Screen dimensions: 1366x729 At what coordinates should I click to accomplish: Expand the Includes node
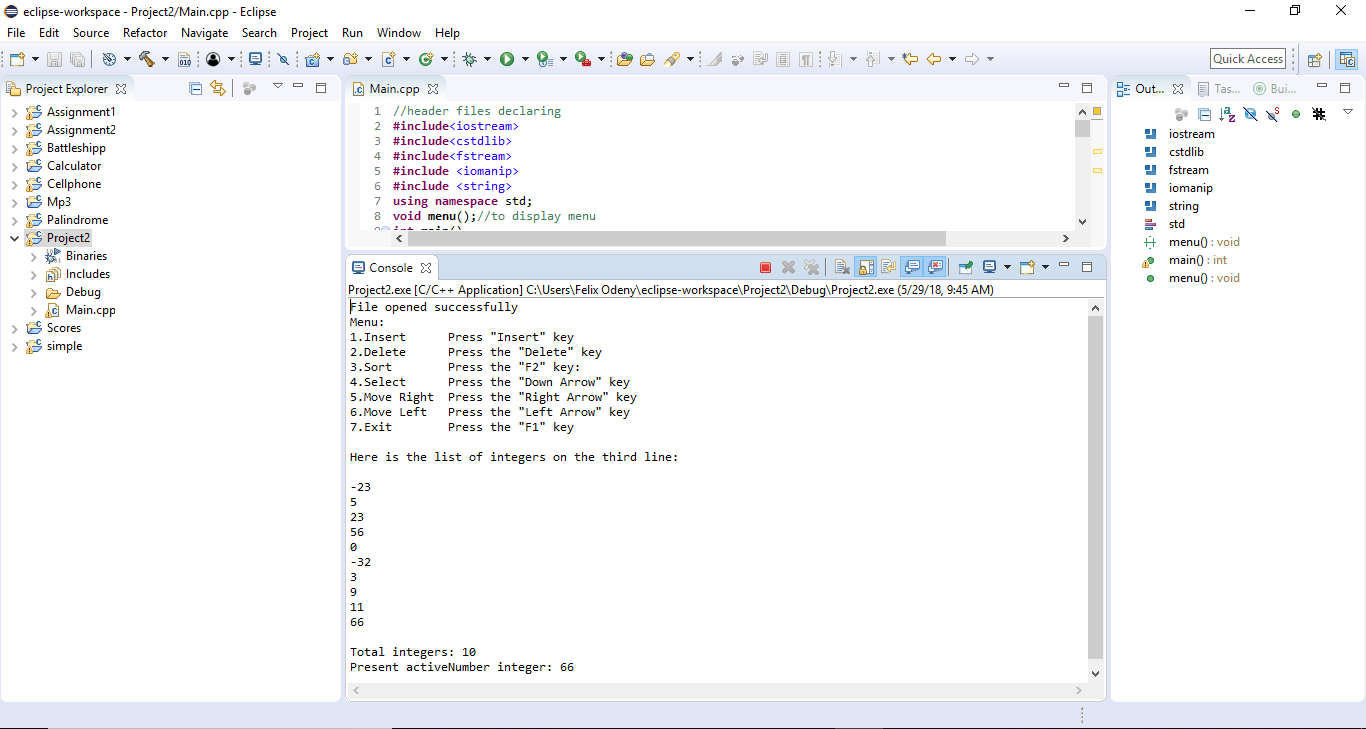[33, 274]
